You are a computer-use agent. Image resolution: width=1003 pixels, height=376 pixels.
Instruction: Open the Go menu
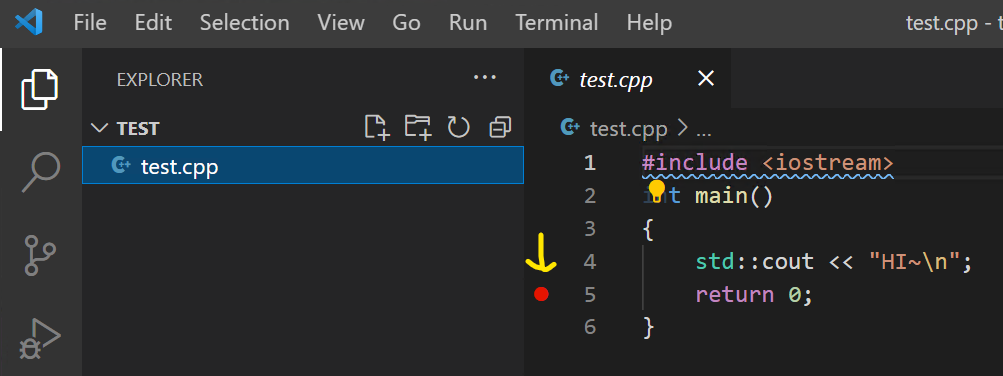click(406, 24)
